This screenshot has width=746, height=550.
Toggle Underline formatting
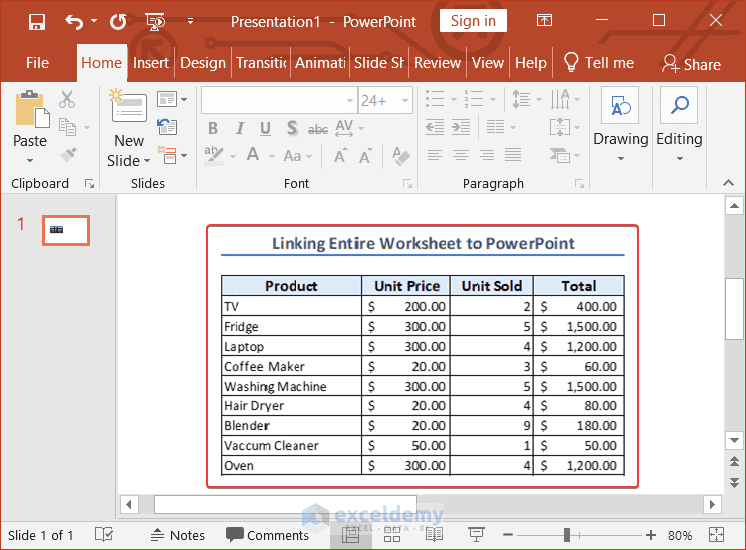(265, 128)
